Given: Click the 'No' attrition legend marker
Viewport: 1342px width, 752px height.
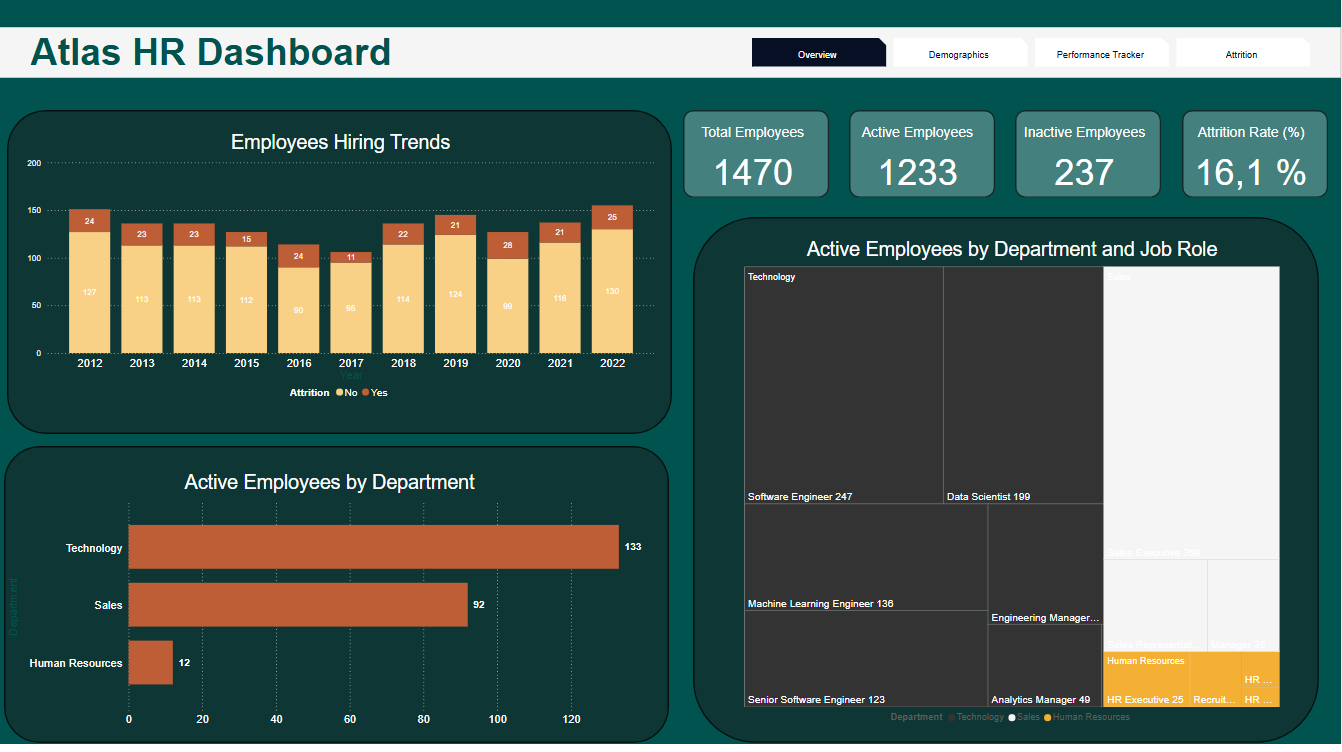Looking at the screenshot, I should (340, 393).
